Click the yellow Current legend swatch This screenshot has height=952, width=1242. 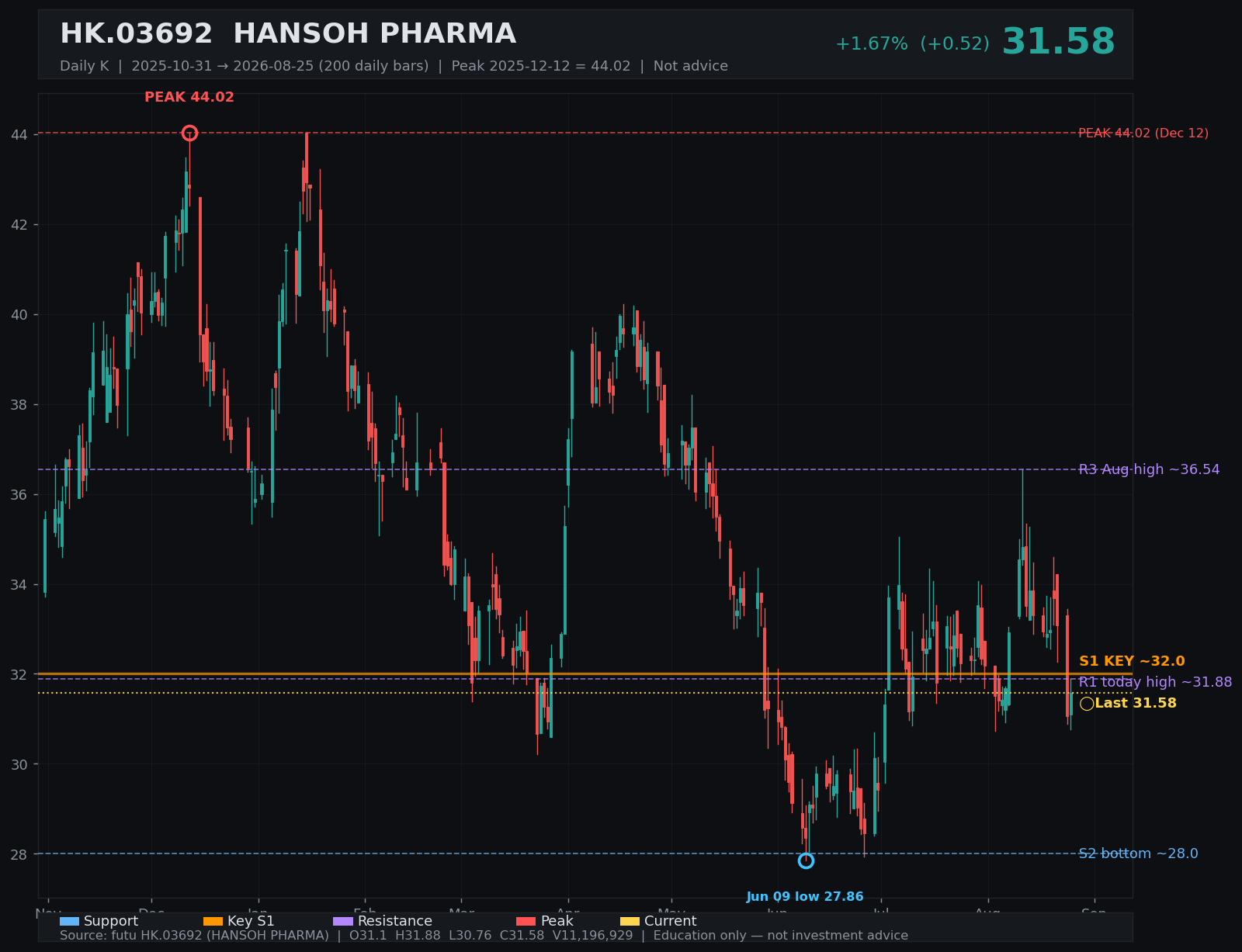[630, 922]
